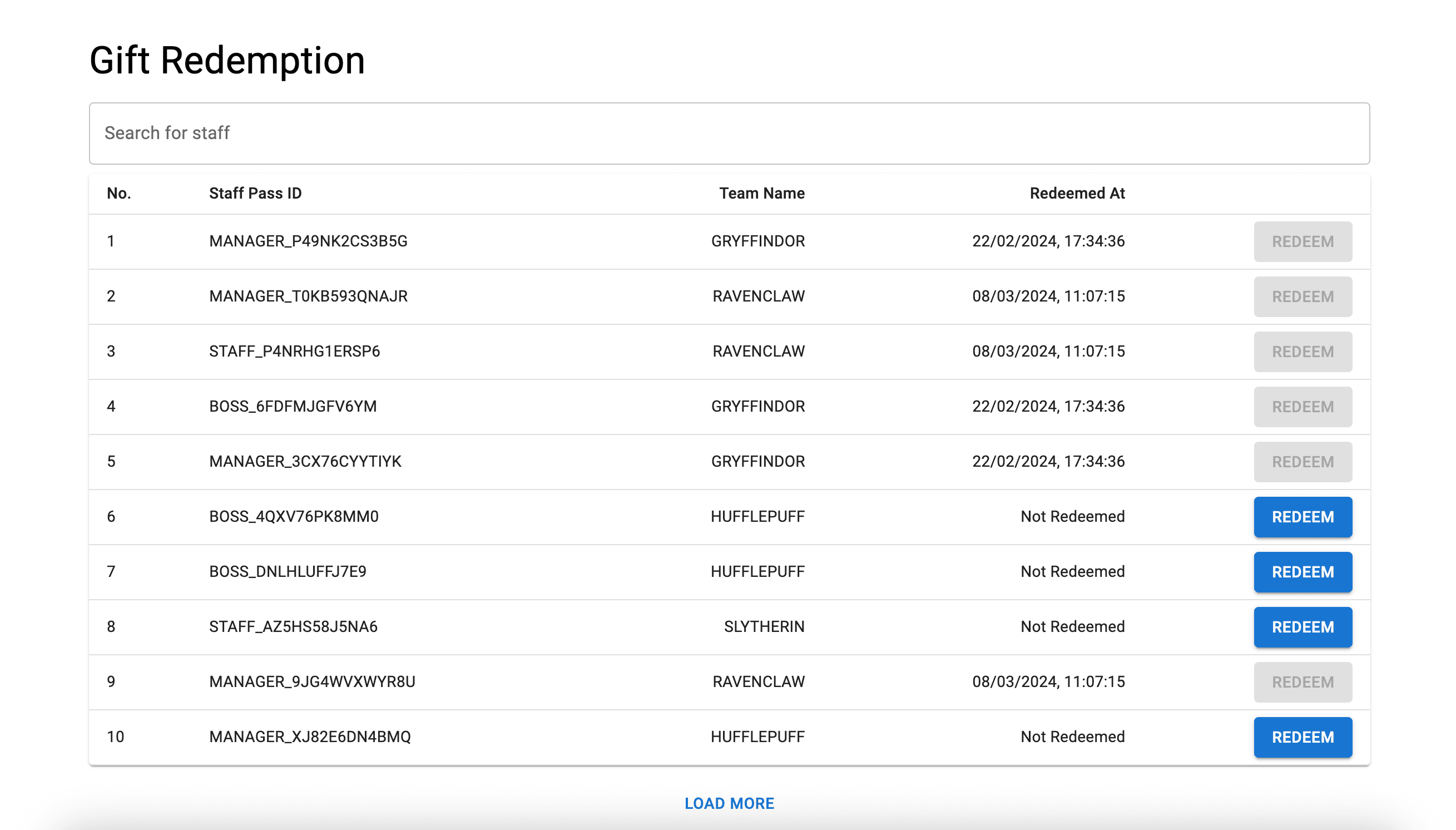This screenshot has width=1456, height=830.
Task: Click the Load More link
Action: coord(729,803)
